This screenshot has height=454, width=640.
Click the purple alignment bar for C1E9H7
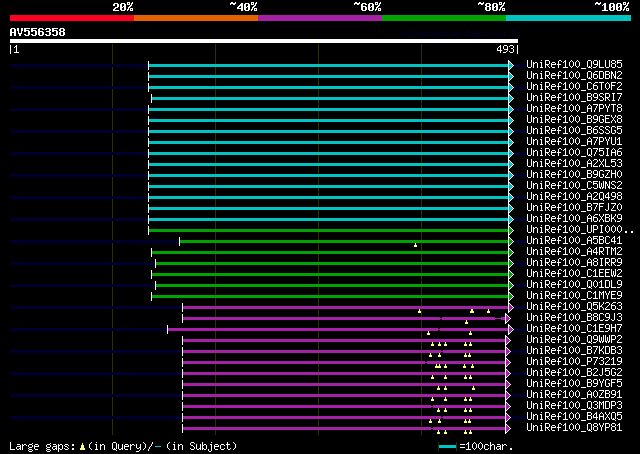click(338, 329)
